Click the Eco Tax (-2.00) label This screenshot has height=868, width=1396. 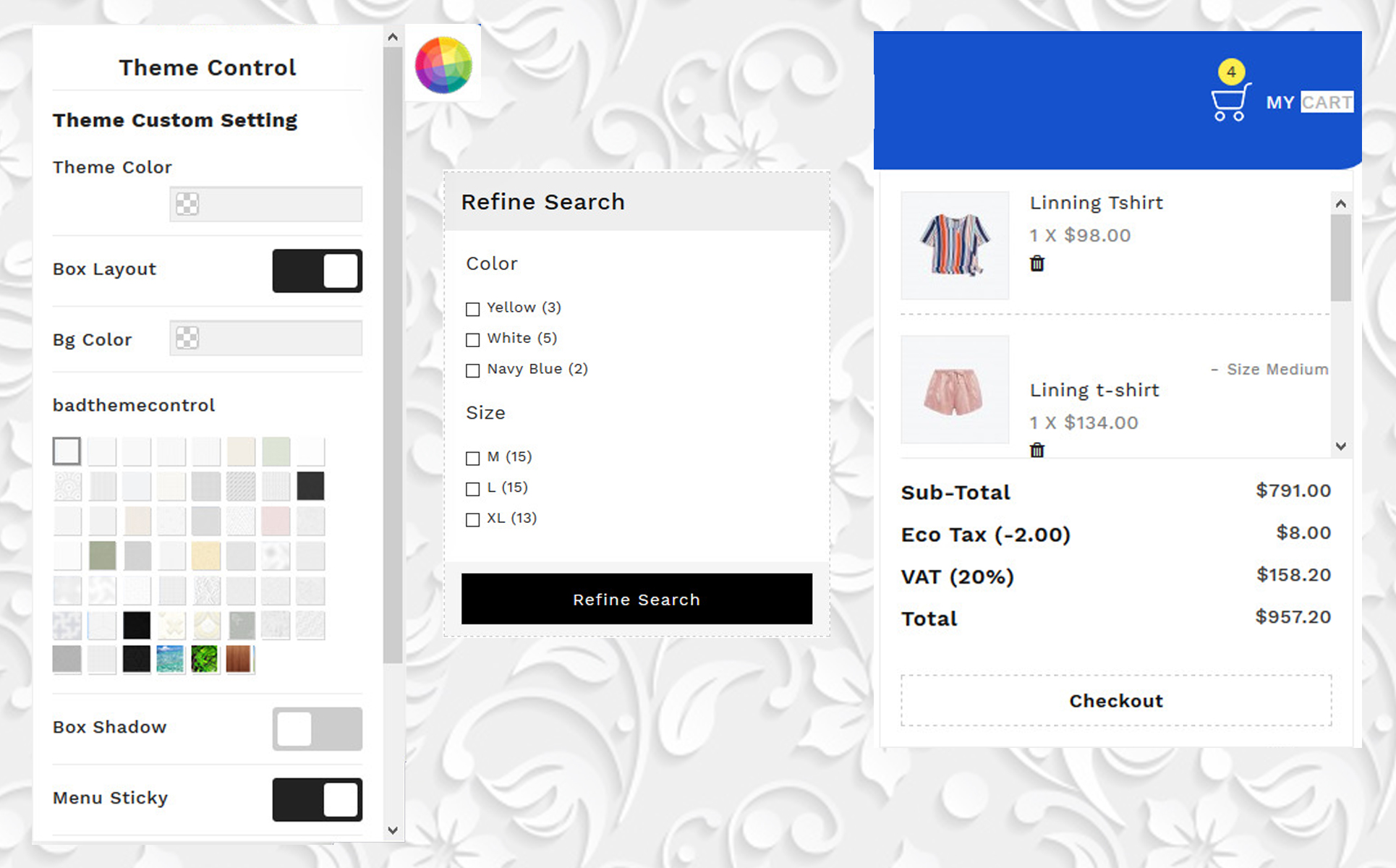[x=986, y=535]
